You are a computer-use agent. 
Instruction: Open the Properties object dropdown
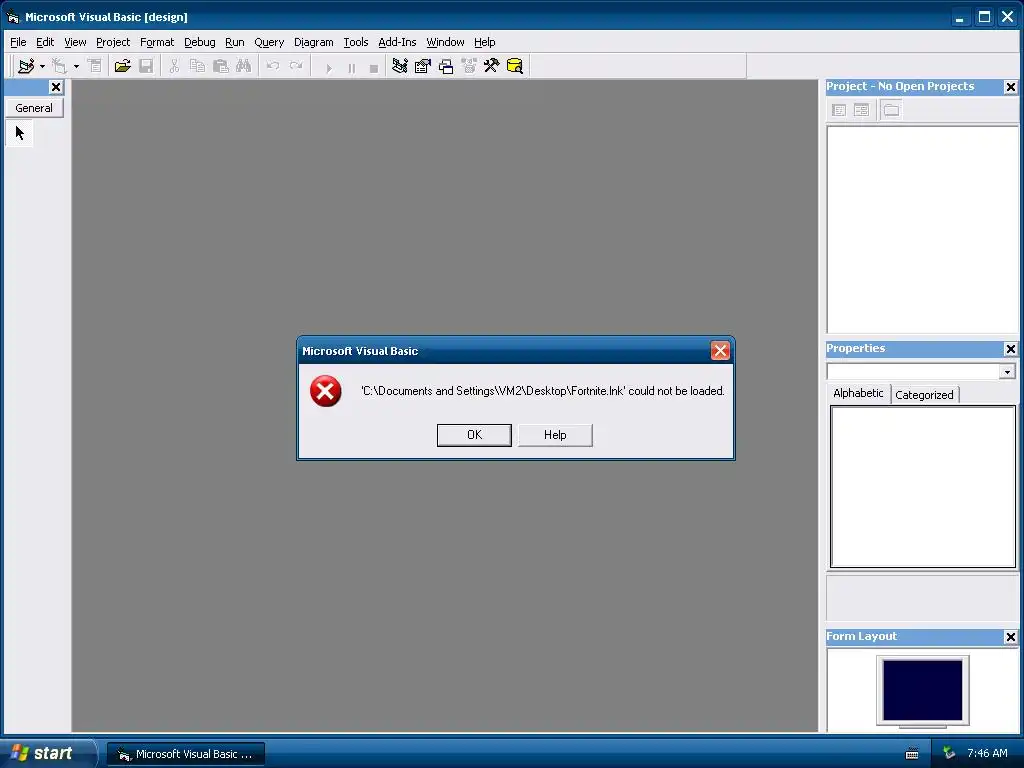click(x=1007, y=372)
